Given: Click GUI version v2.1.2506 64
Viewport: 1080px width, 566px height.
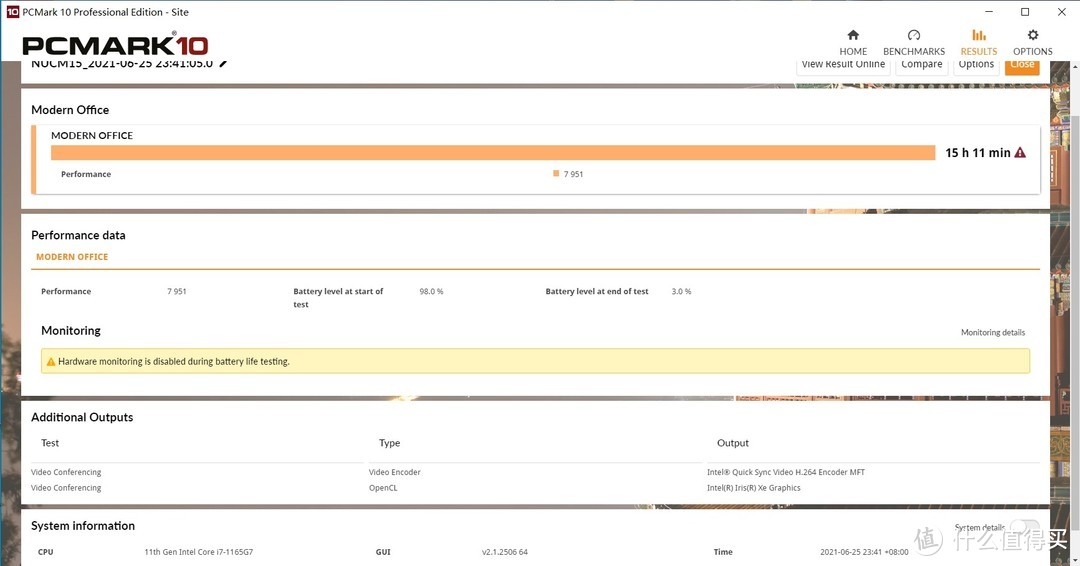Looking at the screenshot, I should 505,552.
